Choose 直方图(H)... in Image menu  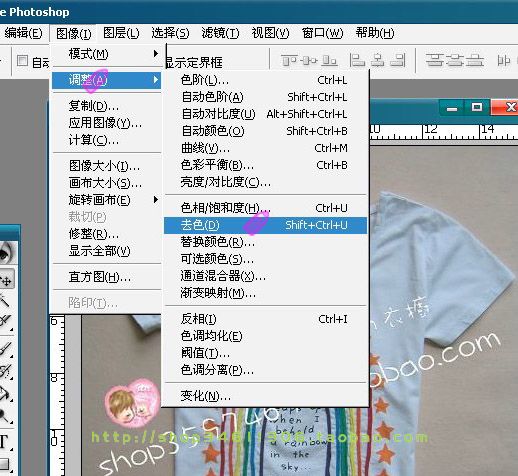(107, 277)
